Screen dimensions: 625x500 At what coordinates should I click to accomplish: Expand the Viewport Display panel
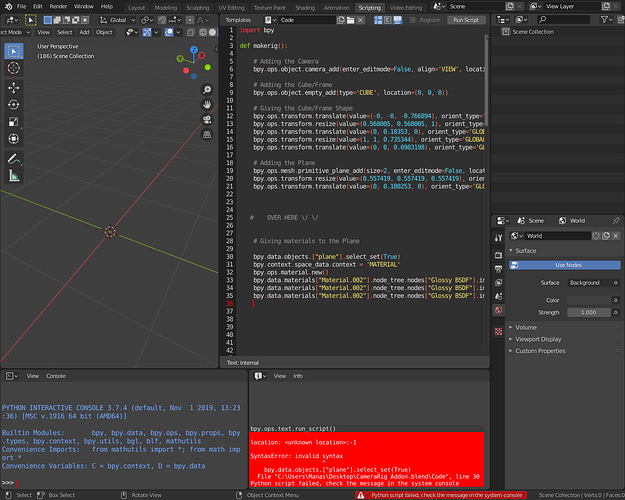click(x=538, y=339)
